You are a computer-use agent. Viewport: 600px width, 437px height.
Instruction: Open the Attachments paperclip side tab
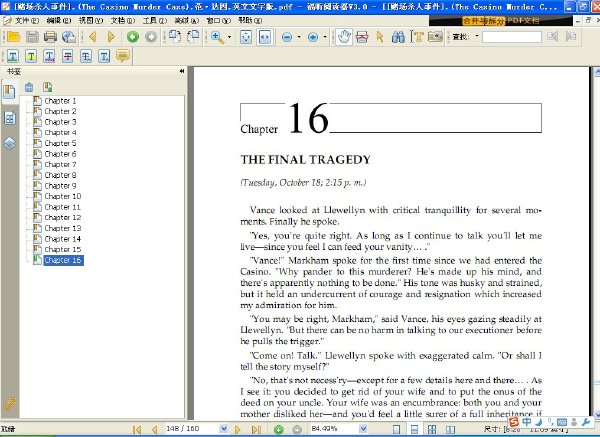coord(10,404)
